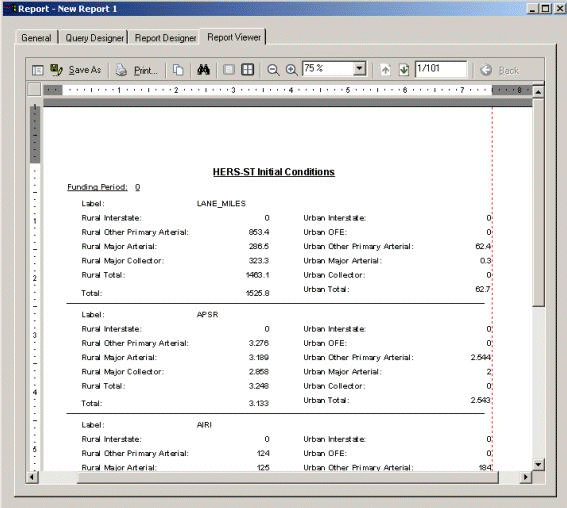
Task: Click the value 853.4
Action: [259, 232]
